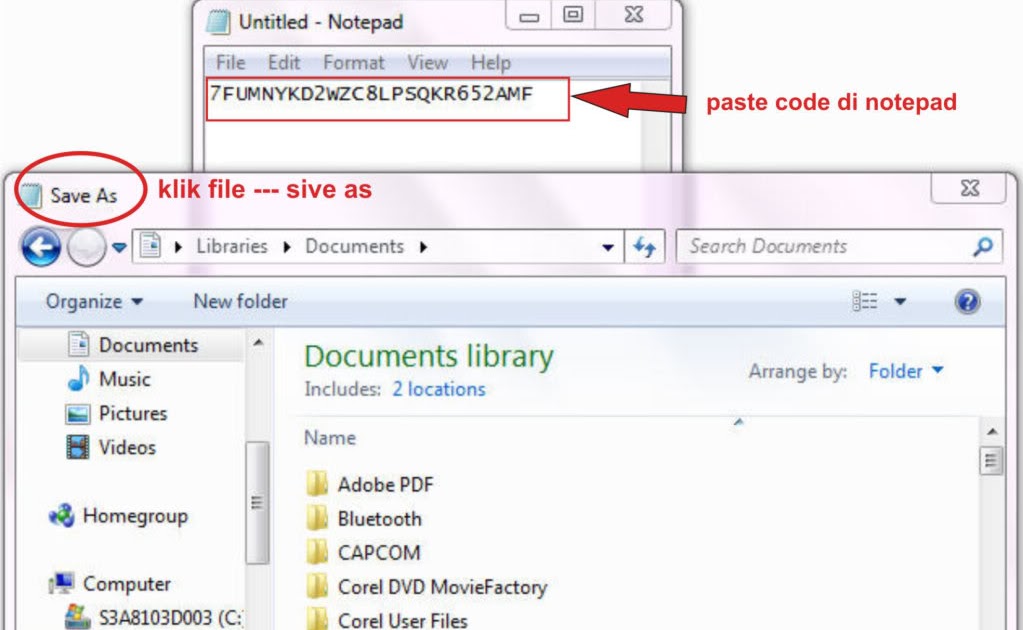Click the navigation pane scrollbar thumb
1023x630 pixels.
point(257,502)
